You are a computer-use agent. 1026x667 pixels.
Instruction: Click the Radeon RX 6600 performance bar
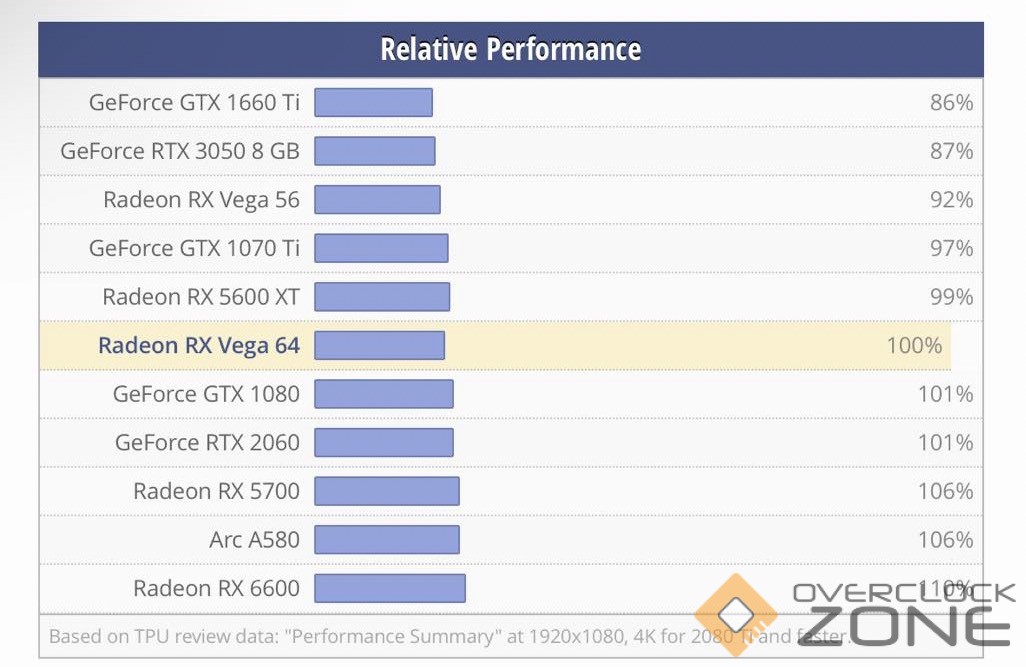(x=390, y=588)
